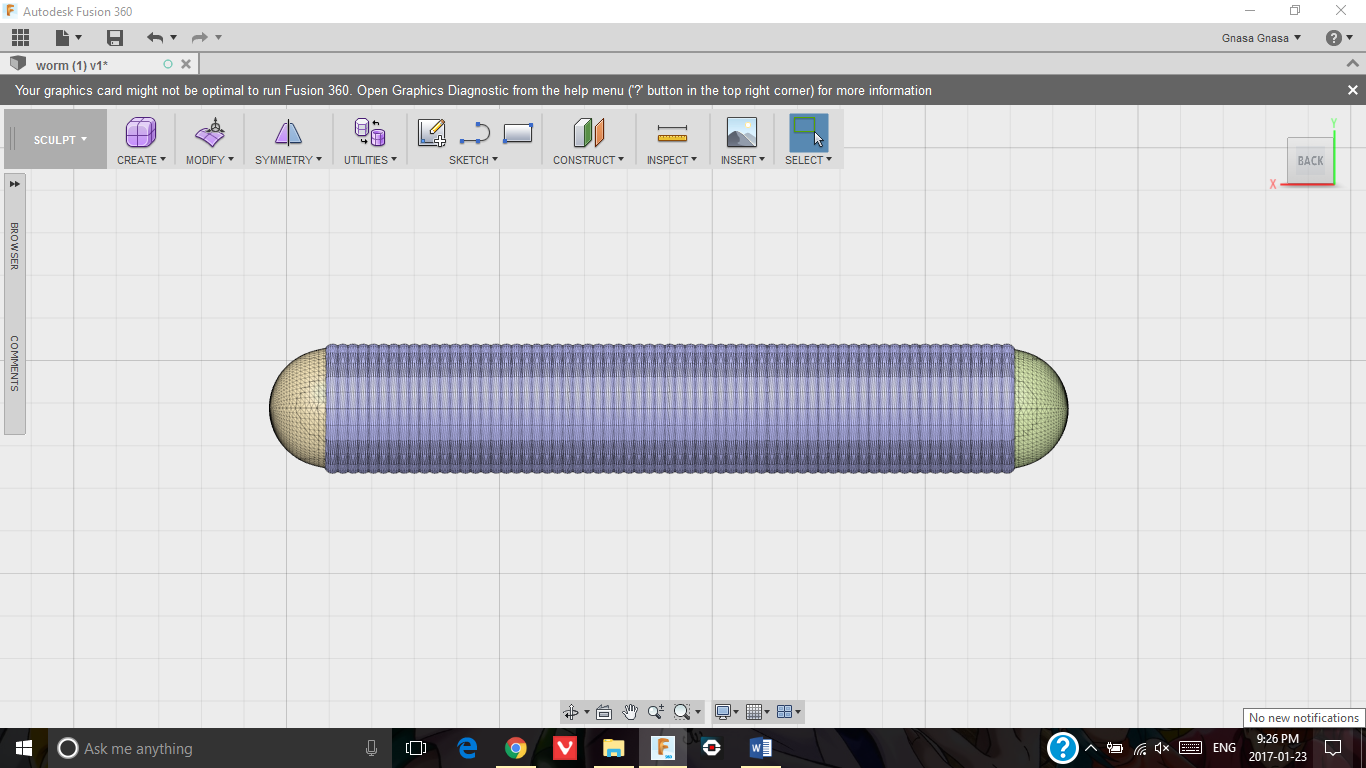1366x768 pixels.
Task: Expand the MODIFY menu
Action: click(210, 160)
